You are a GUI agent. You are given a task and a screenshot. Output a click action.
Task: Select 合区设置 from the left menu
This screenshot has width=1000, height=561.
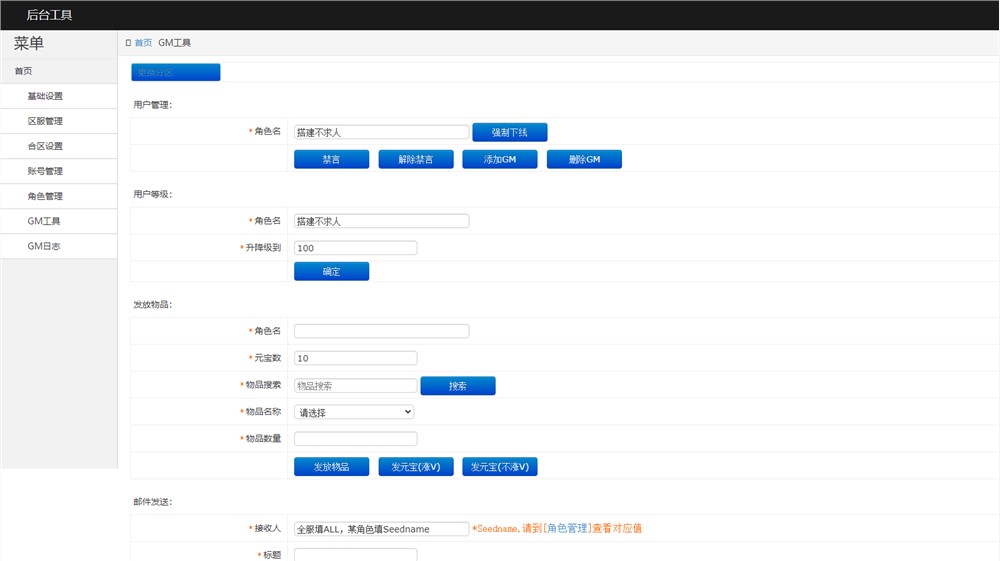[45, 146]
